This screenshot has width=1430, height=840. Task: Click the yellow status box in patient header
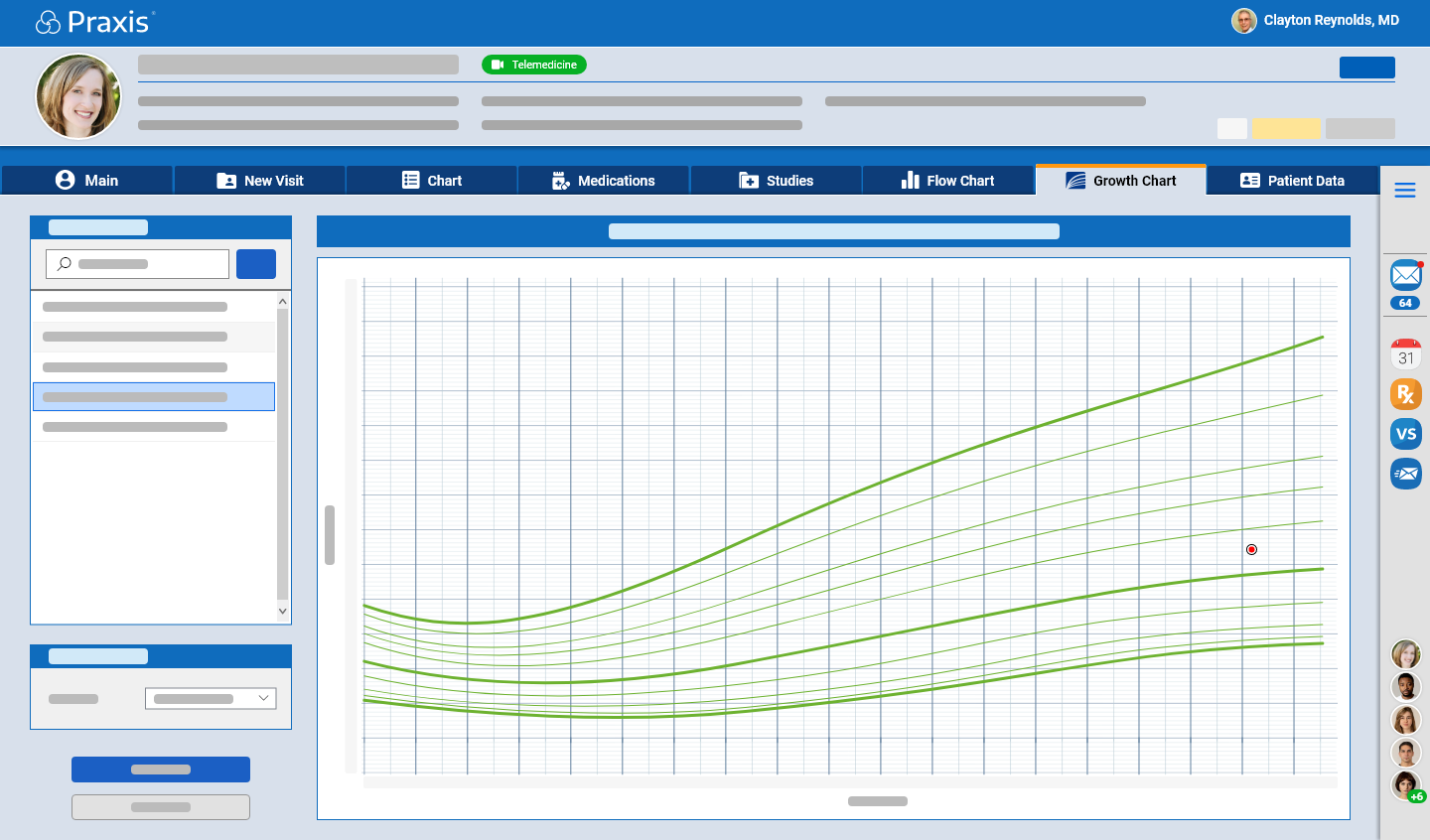pos(1286,128)
